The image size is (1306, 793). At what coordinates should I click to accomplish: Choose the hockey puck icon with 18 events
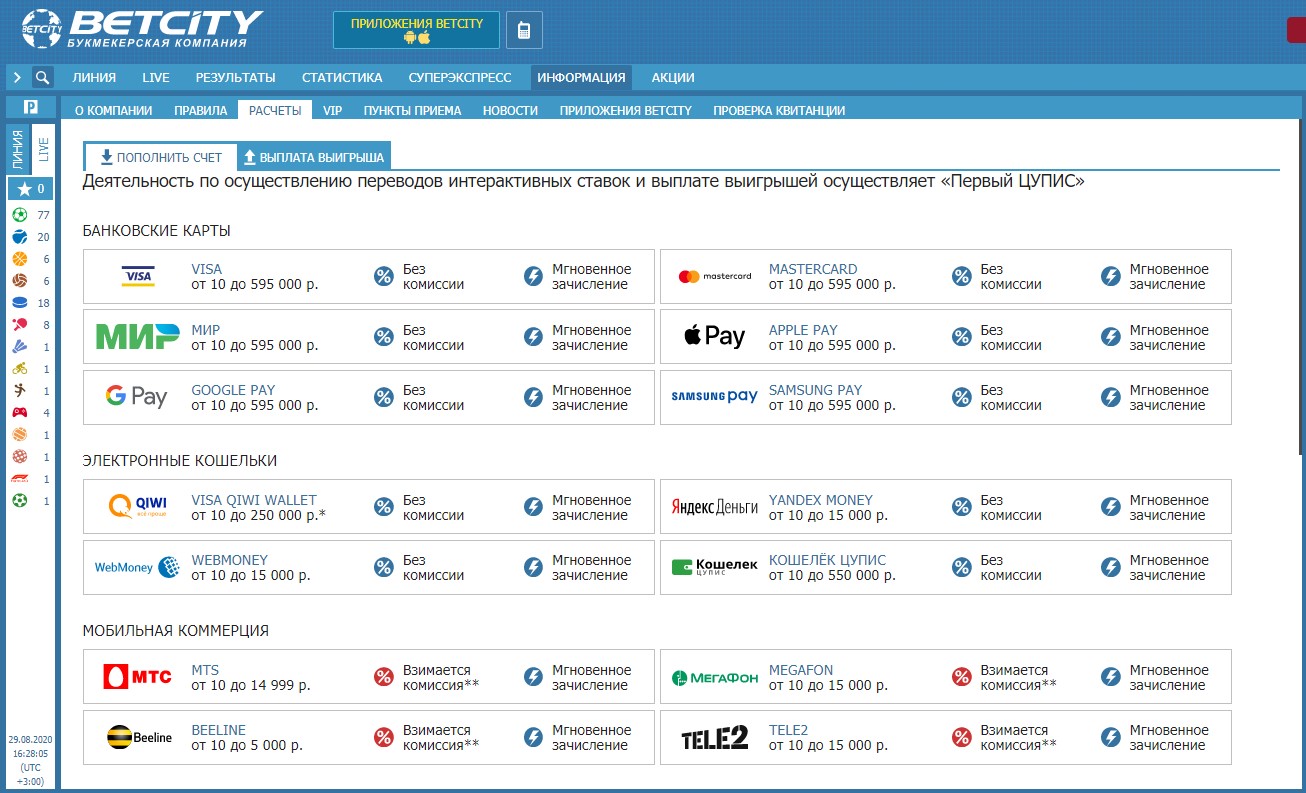[x=20, y=303]
